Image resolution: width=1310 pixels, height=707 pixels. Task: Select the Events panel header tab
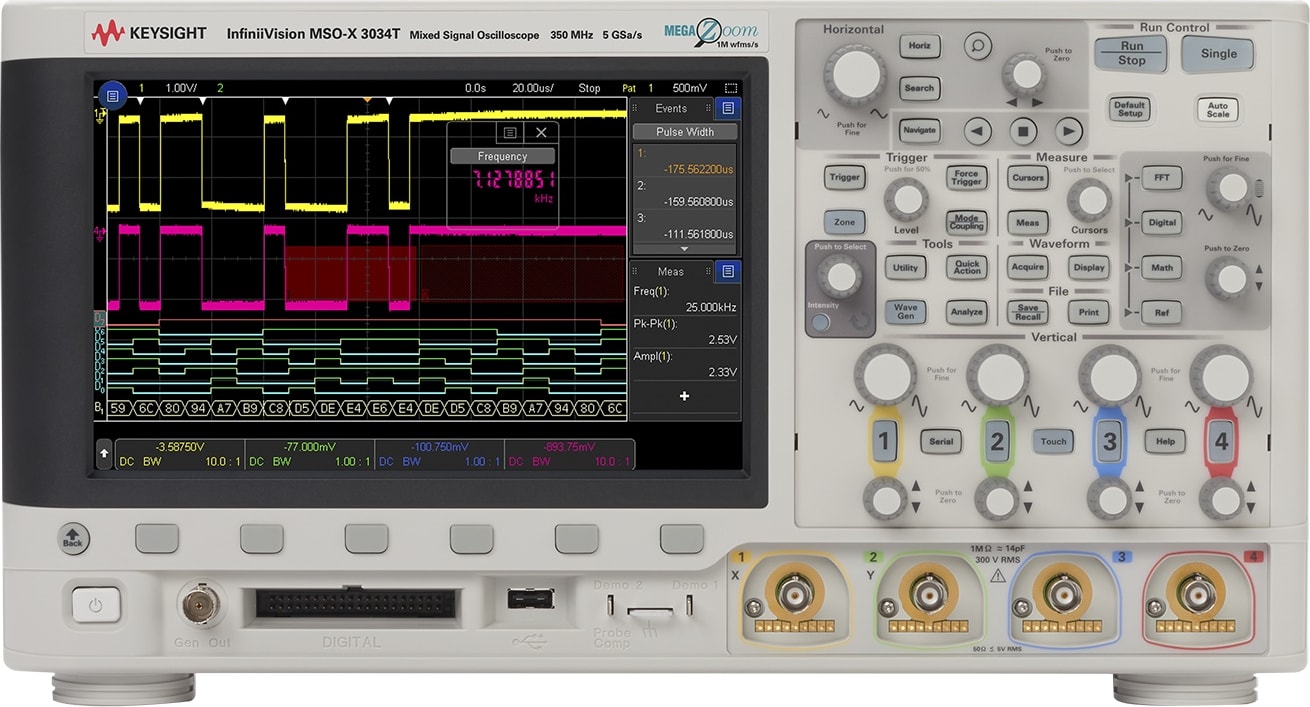click(672, 108)
